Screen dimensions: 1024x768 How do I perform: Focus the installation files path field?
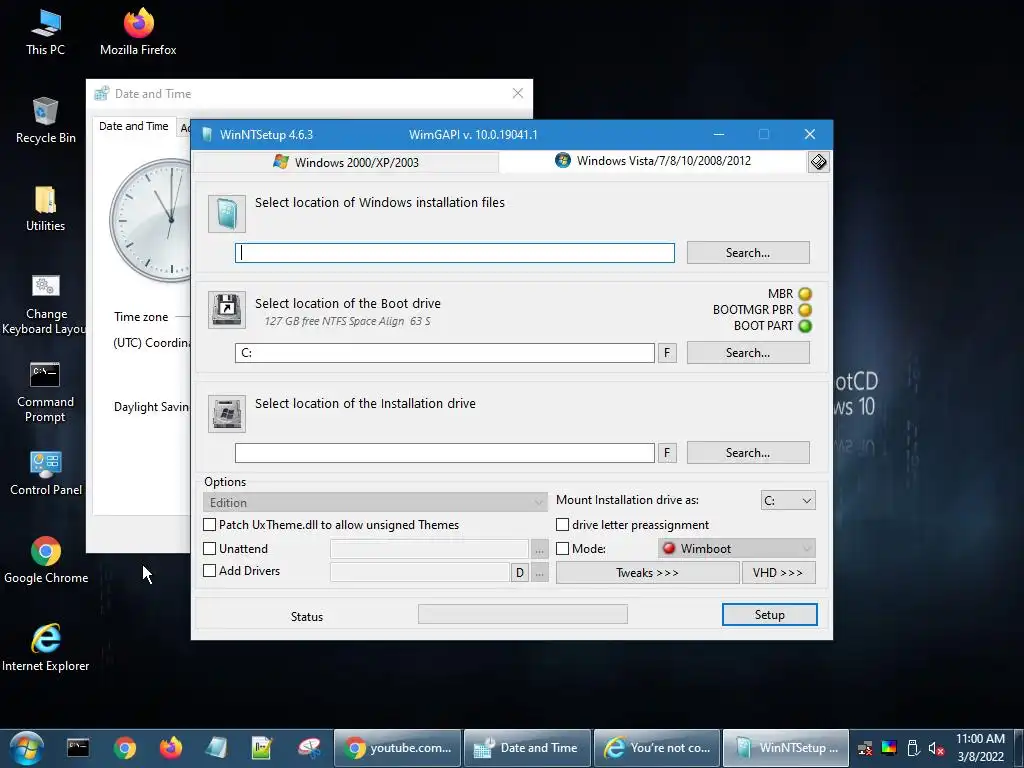(x=455, y=253)
